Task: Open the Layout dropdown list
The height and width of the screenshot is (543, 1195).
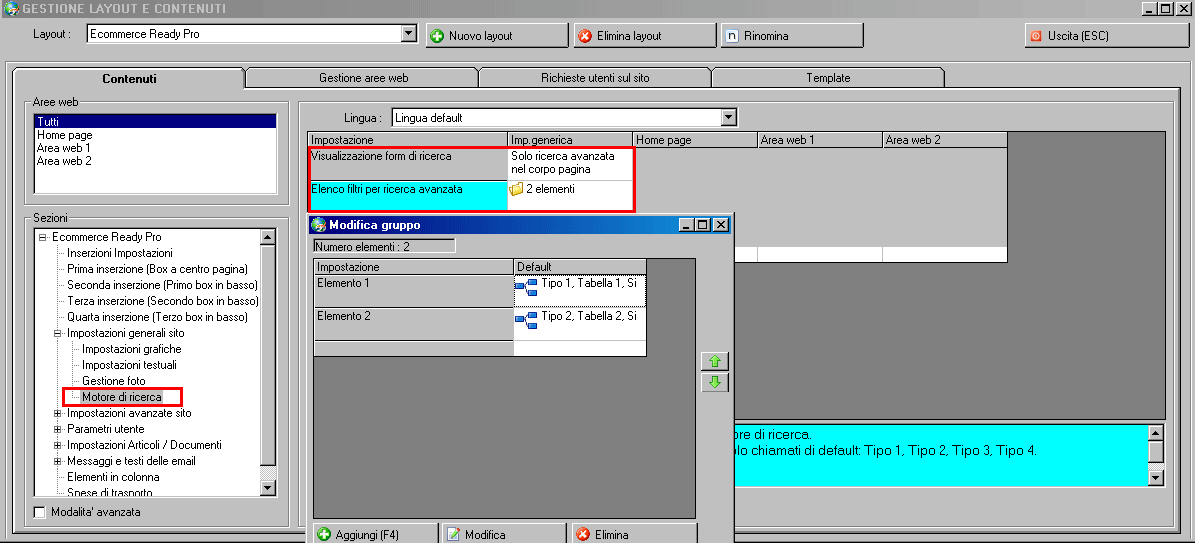Action: click(409, 34)
